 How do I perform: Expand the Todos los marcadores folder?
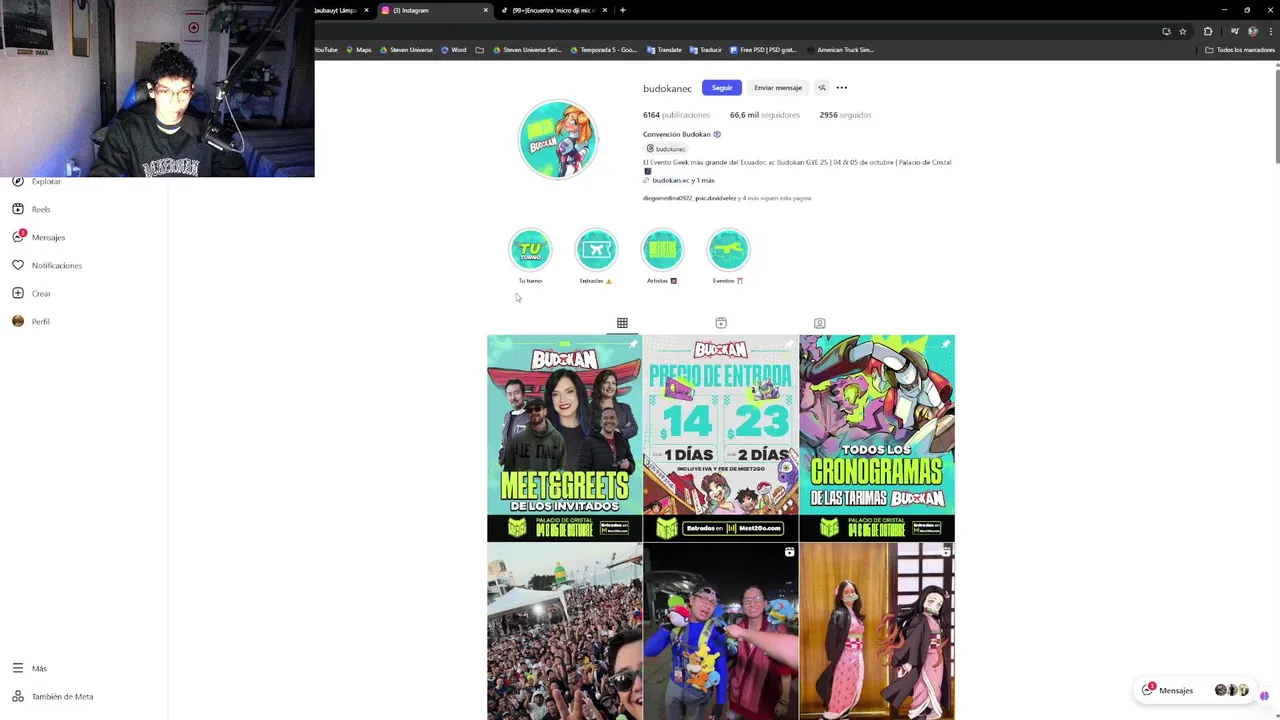pos(1240,50)
